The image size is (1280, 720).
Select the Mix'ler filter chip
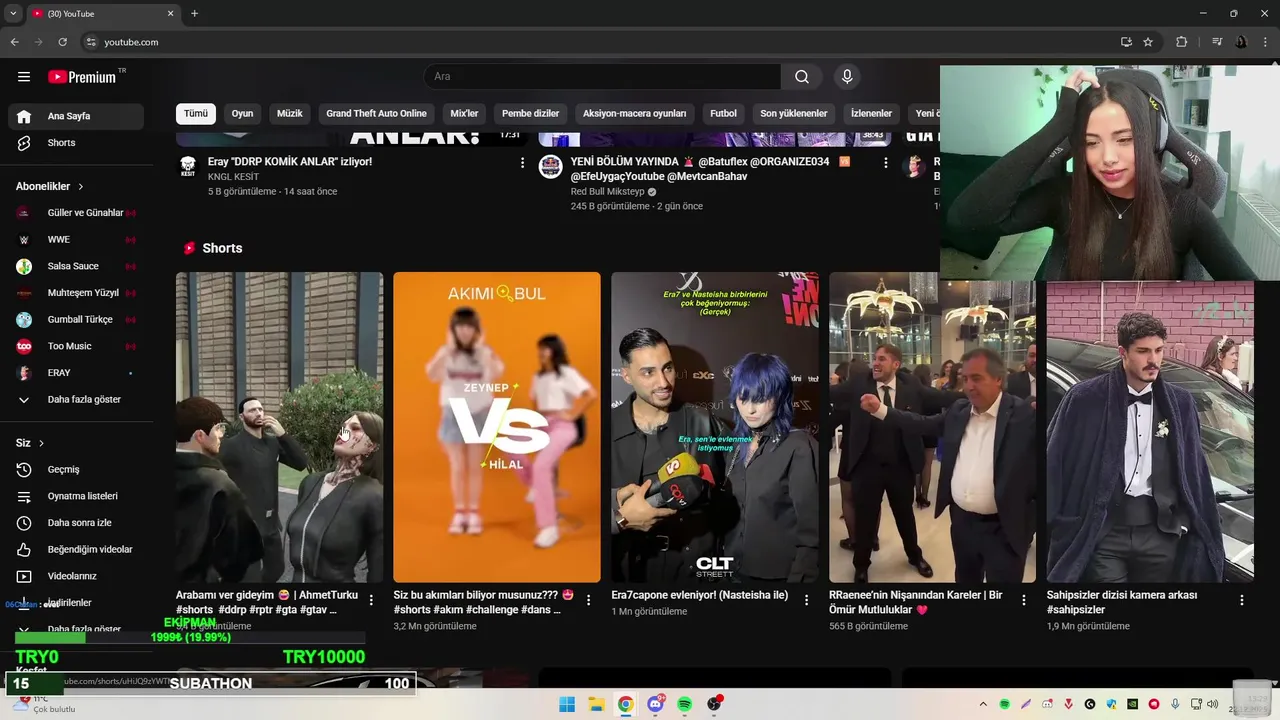464,114
